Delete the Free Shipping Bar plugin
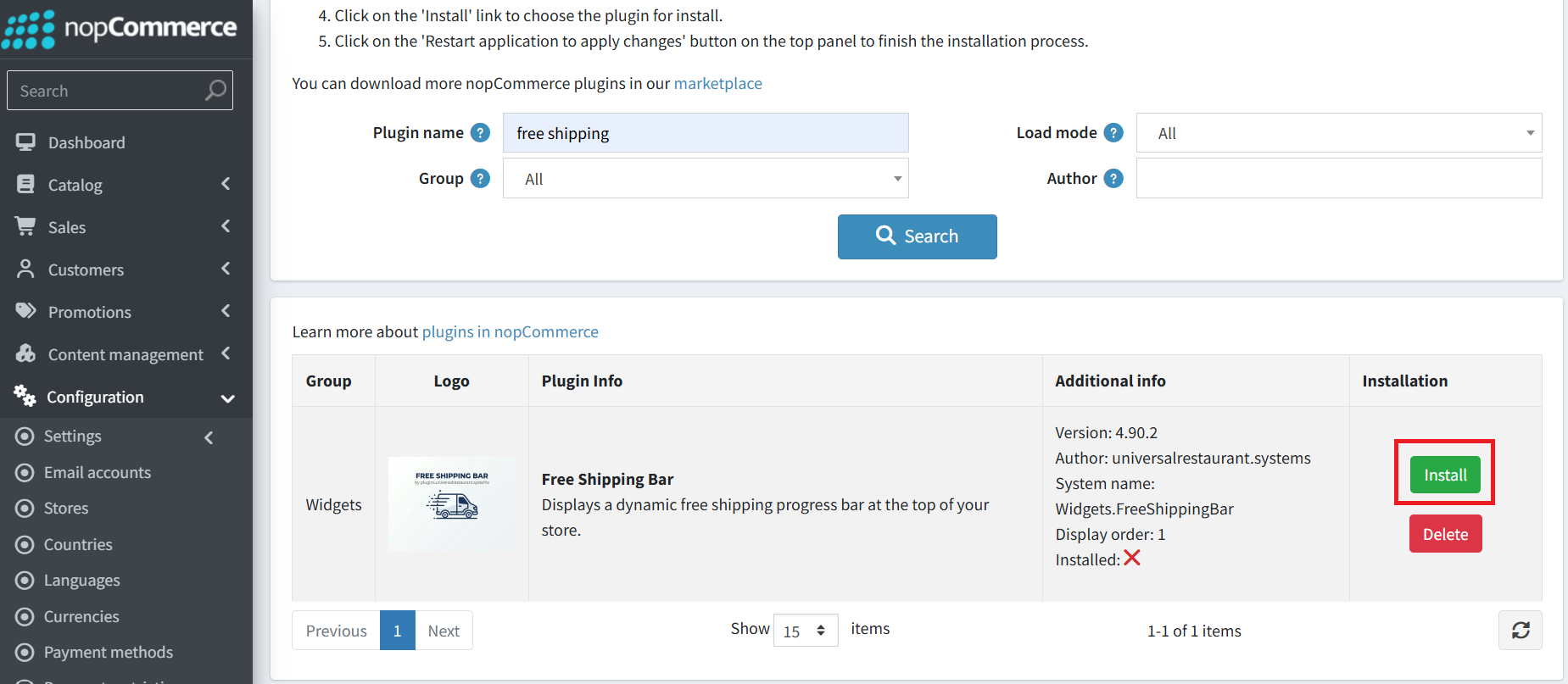The width and height of the screenshot is (1568, 684). coord(1445,534)
